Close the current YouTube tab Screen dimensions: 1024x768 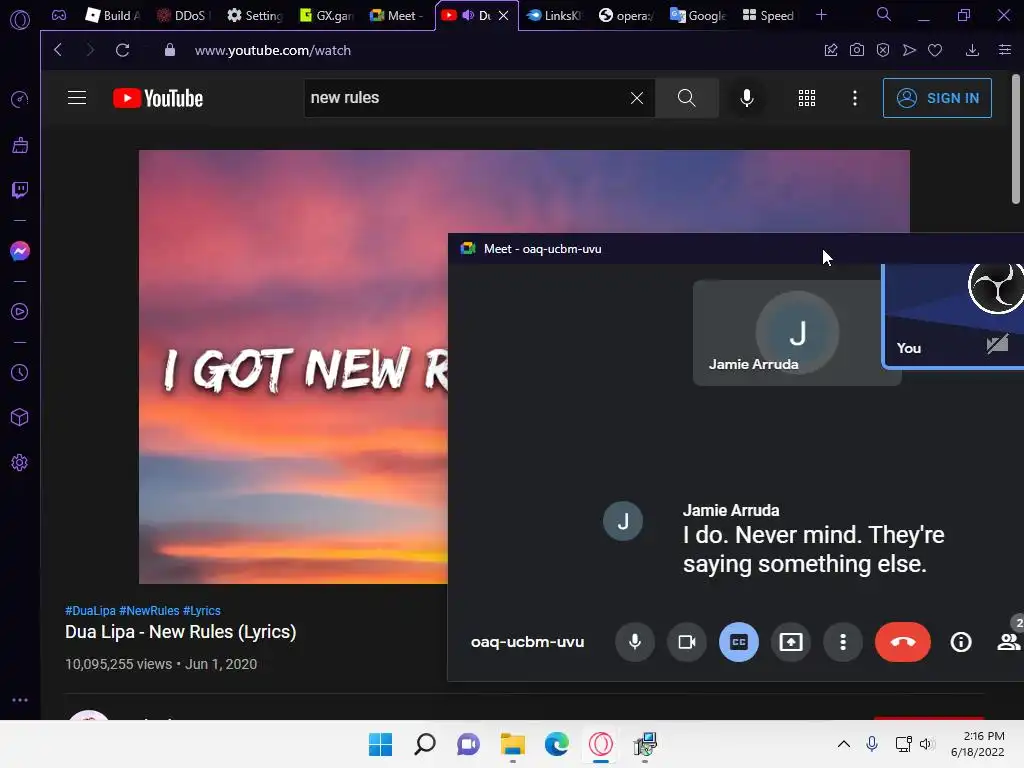504,15
